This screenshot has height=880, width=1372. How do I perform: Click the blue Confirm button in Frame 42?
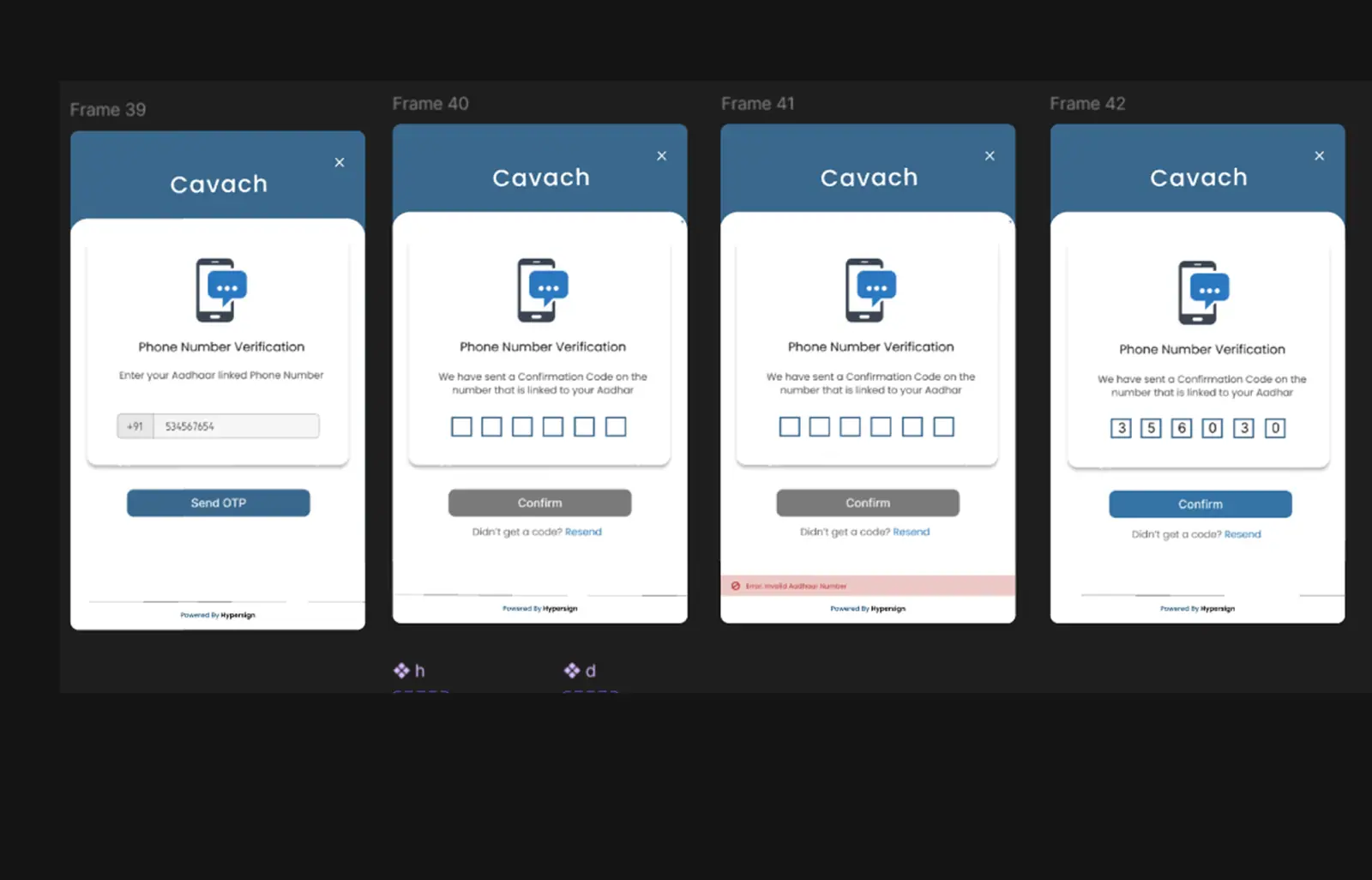(x=1200, y=504)
